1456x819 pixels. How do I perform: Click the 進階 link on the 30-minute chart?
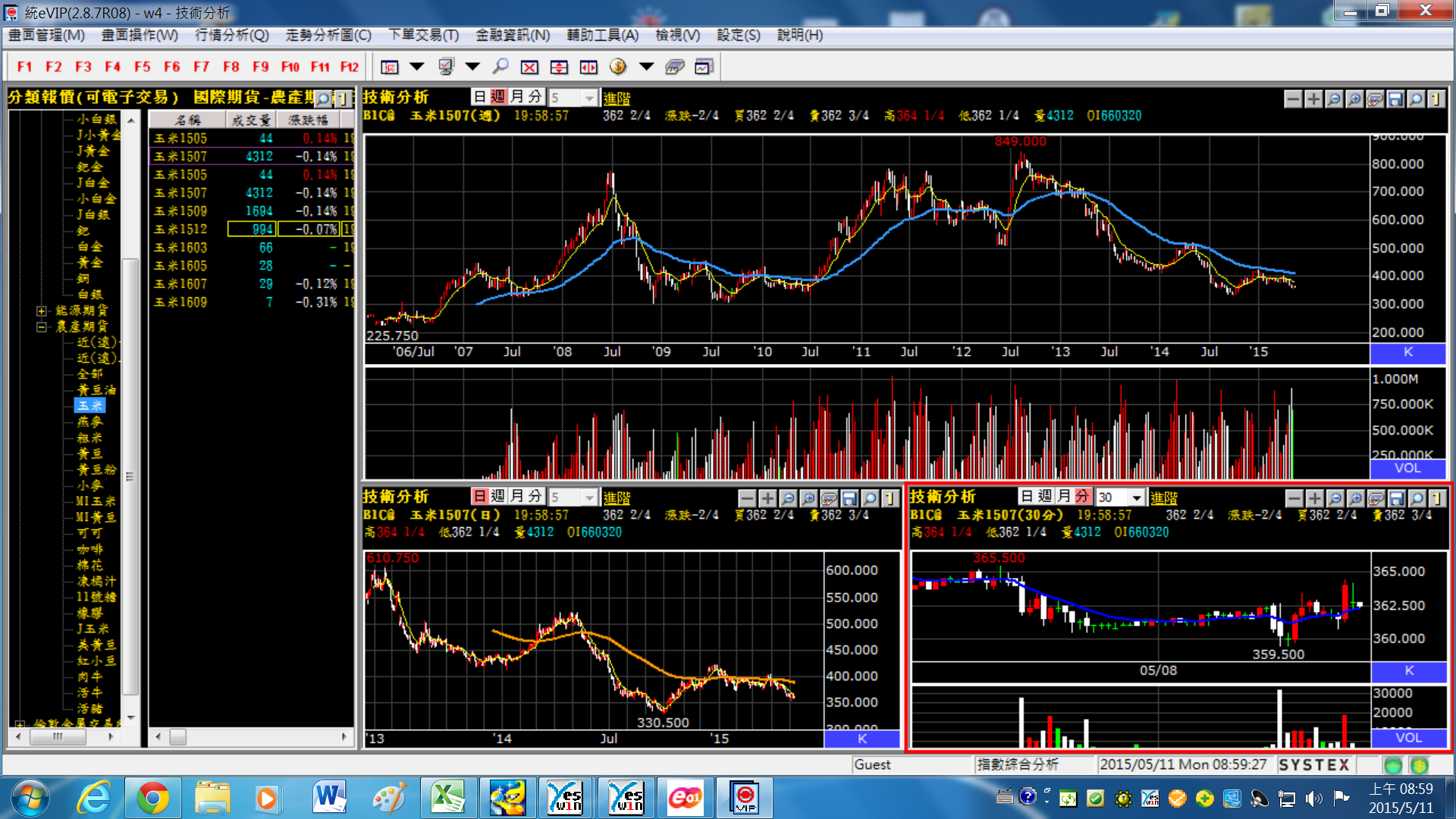click(1164, 498)
